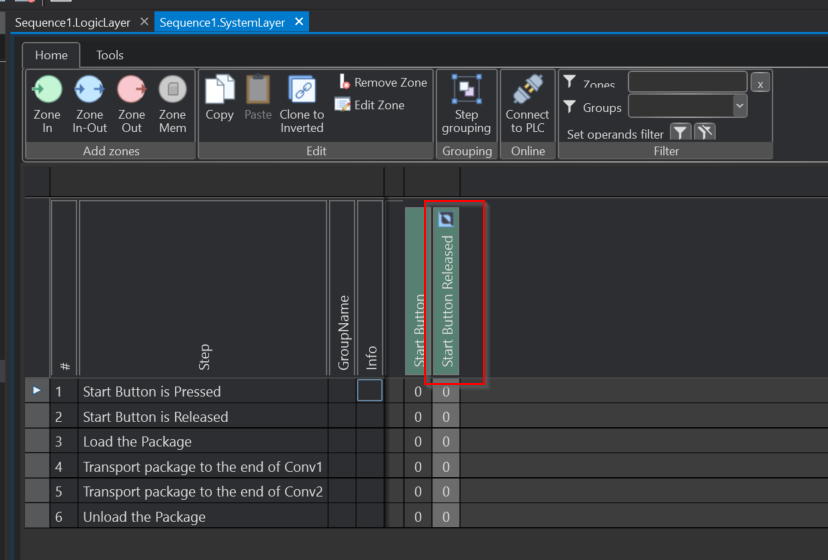Open Edit Zone
The image size is (828, 560).
click(370, 105)
